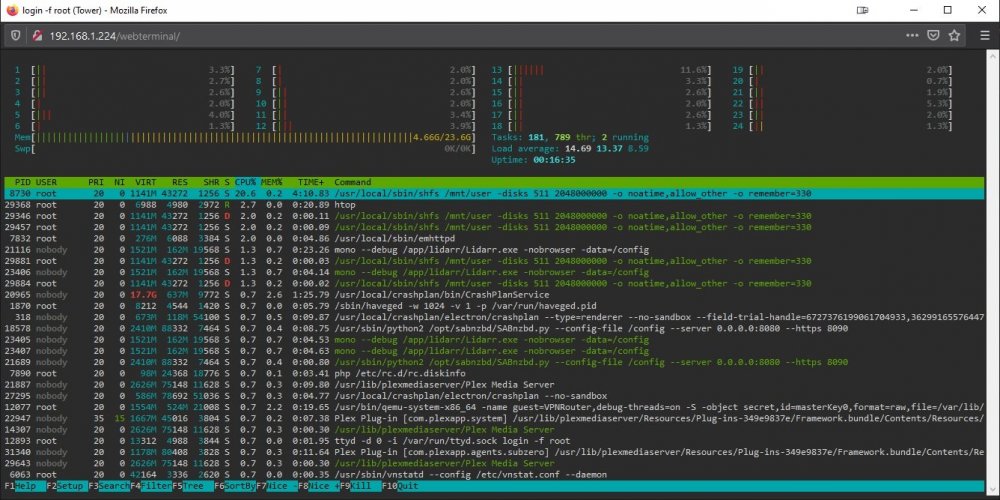Open F2 Setup in the htop footer
The image size is (1000, 500).
click(x=66, y=486)
